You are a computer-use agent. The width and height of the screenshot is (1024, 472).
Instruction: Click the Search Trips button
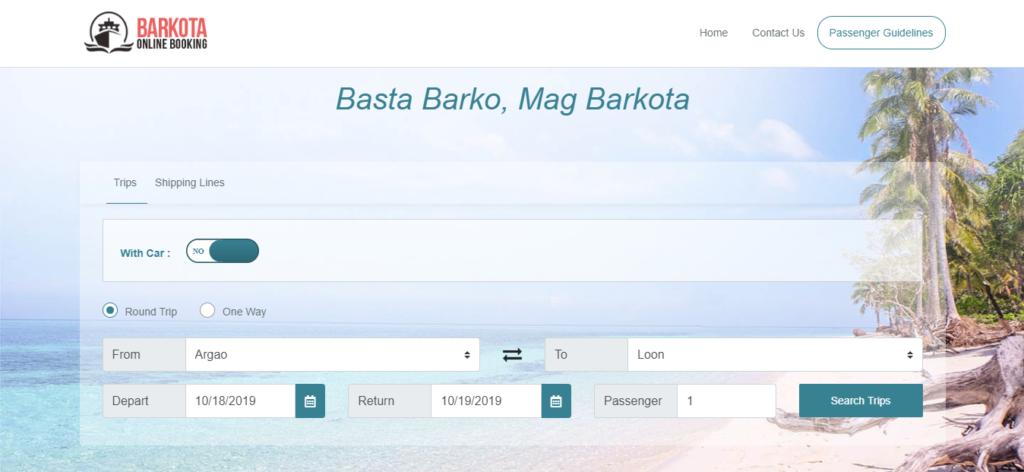(x=861, y=401)
